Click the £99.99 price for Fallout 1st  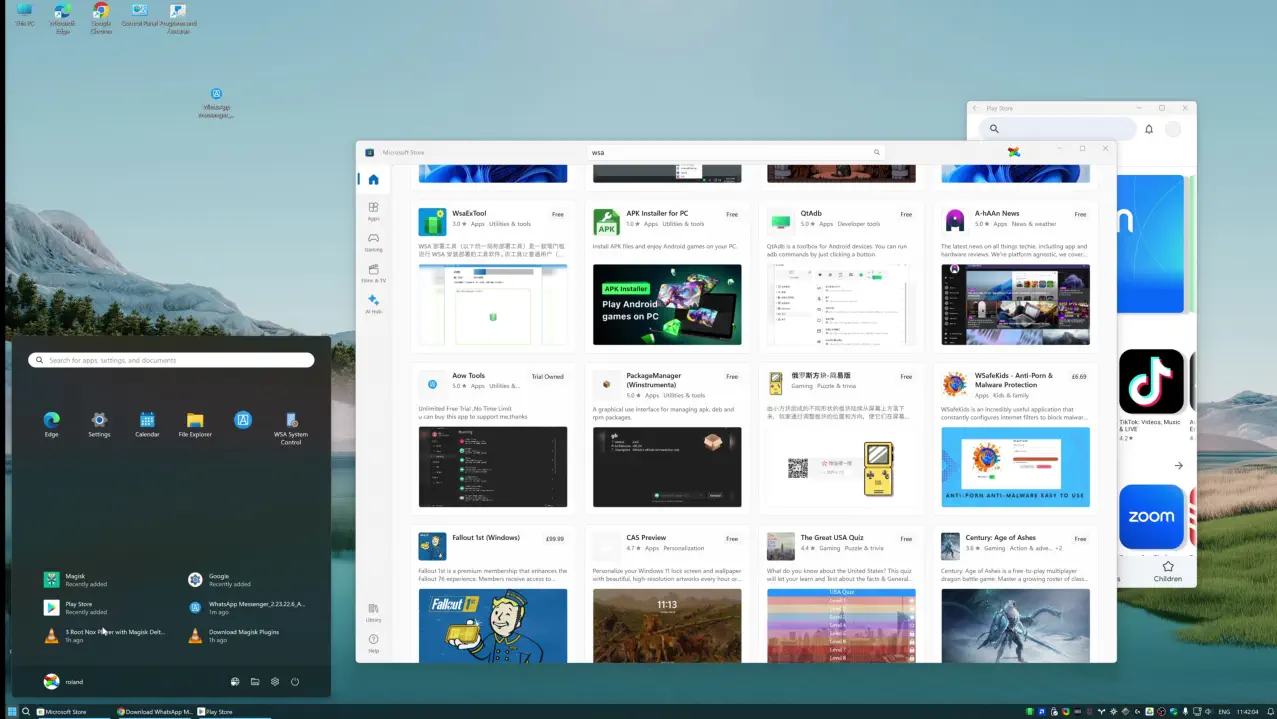pyautogui.click(x=554, y=538)
